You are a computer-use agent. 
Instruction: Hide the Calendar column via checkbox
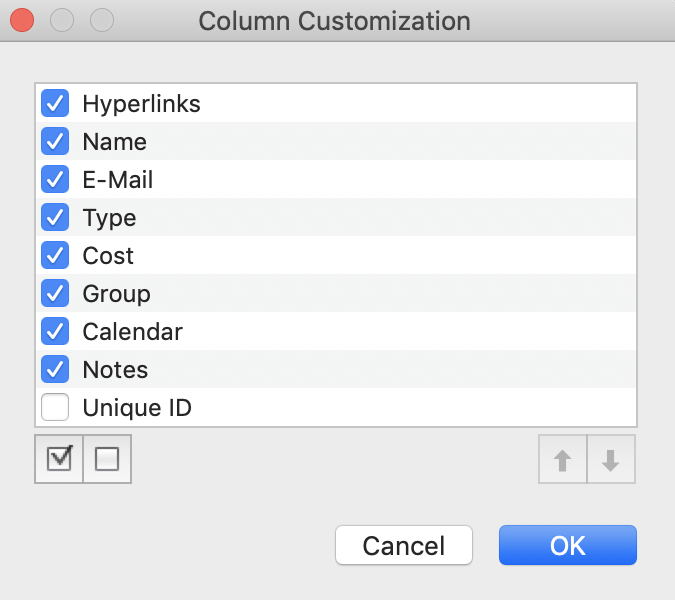[55, 331]
